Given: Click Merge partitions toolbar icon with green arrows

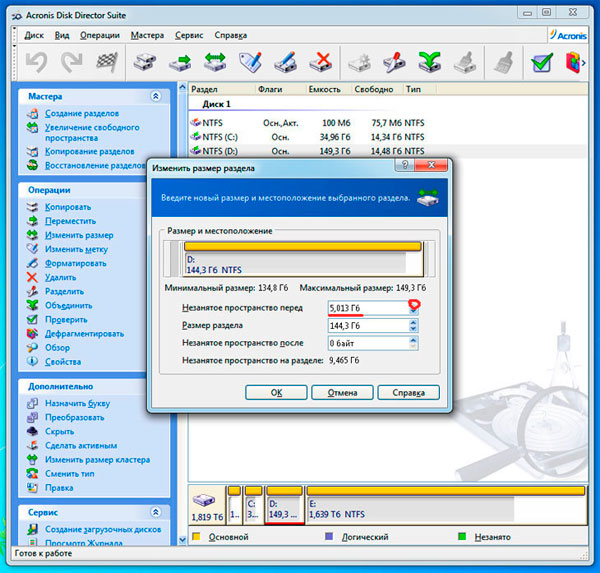Looking at the screenshot, I should (x=429, y=62).
